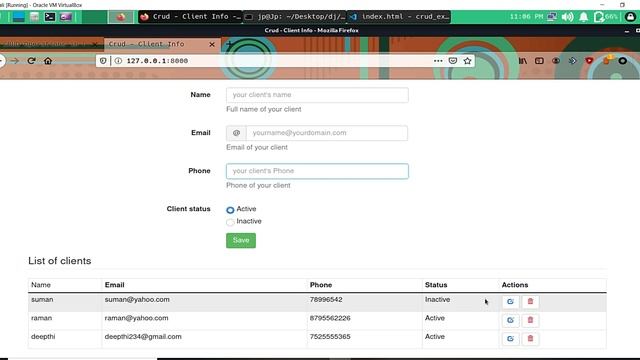The image size is (640, 360).
Task: Click the clock showing 11:06 PM
Action: (x=526, y=17)
